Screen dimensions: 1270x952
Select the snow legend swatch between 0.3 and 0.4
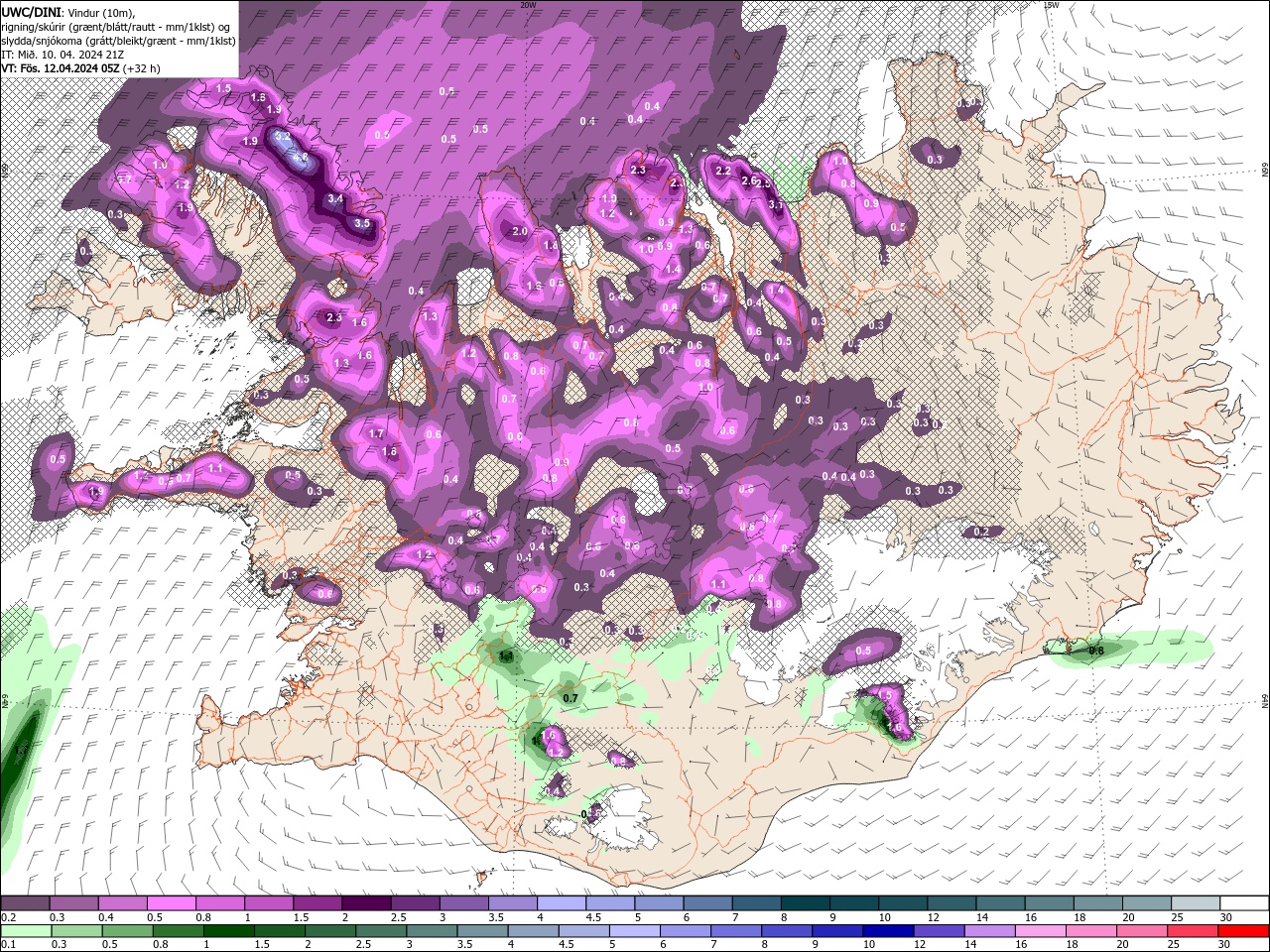(74, 903)
